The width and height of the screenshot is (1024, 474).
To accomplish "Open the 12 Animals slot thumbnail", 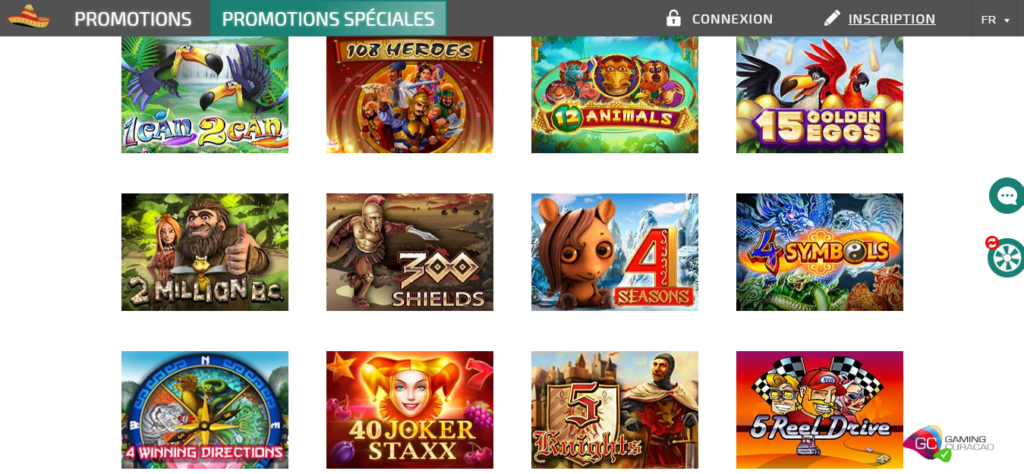I will [x=615, y=95].
